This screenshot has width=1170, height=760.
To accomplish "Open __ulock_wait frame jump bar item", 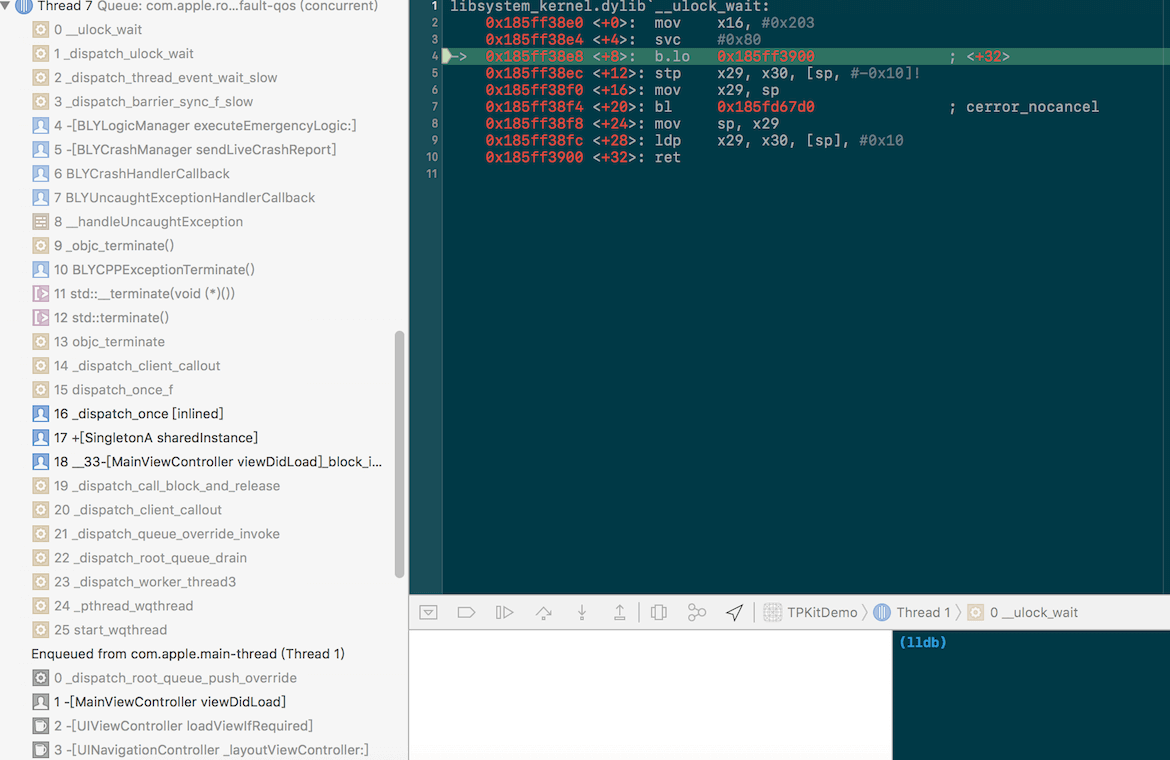I will (1030, 612).
